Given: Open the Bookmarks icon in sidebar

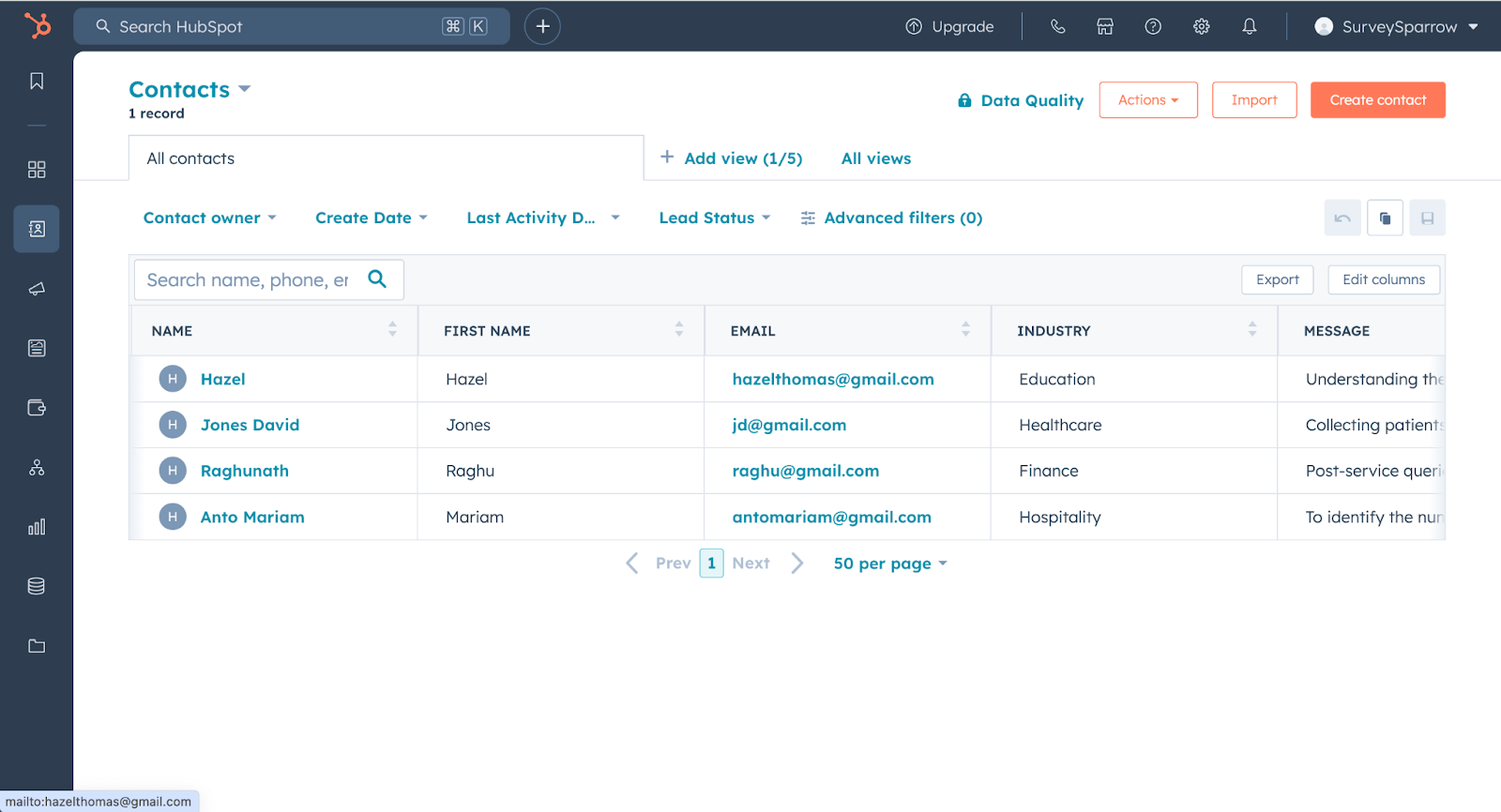Looking at the screenshot, I should coord(37,82).
